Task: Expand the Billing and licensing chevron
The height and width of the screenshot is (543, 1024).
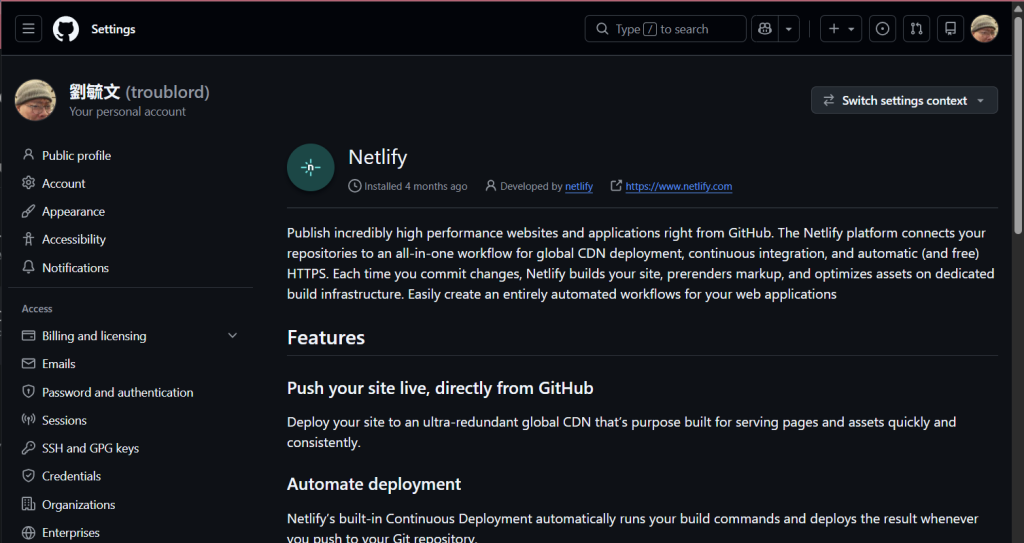Action: (232, 335)
